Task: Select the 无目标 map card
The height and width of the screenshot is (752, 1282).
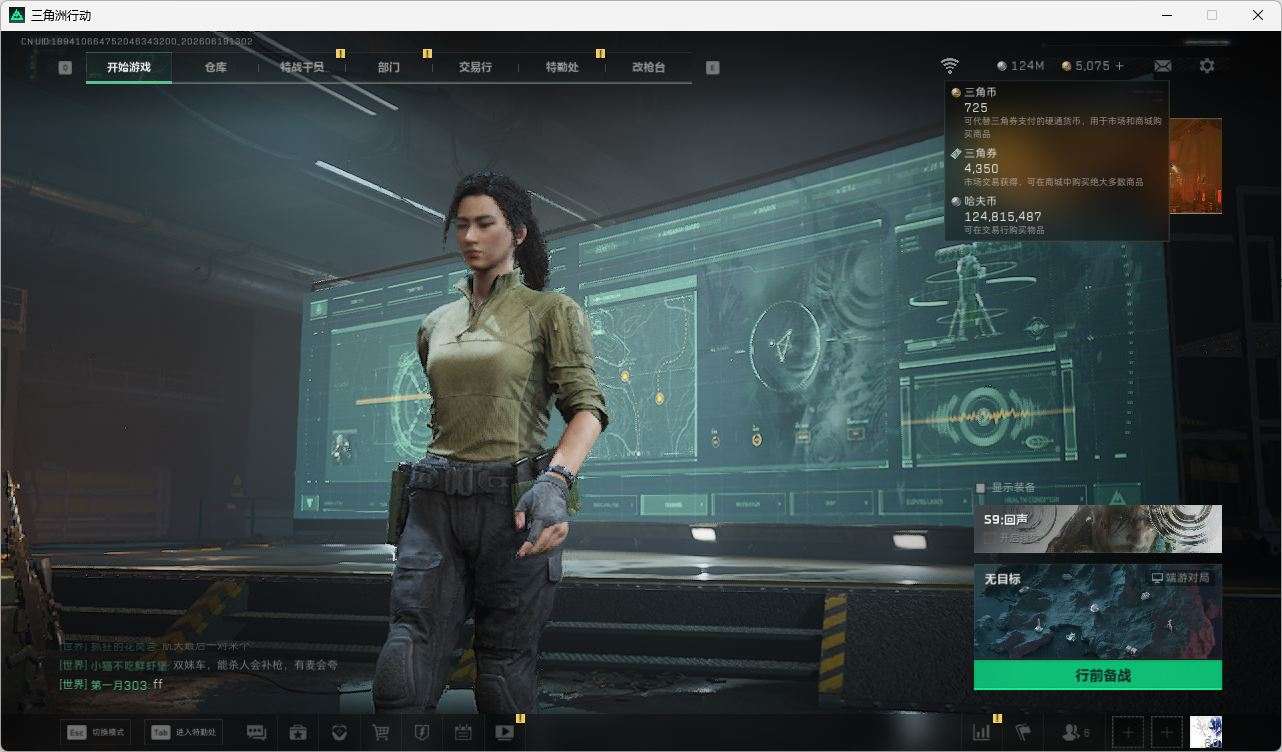Action: (1098, 612)
